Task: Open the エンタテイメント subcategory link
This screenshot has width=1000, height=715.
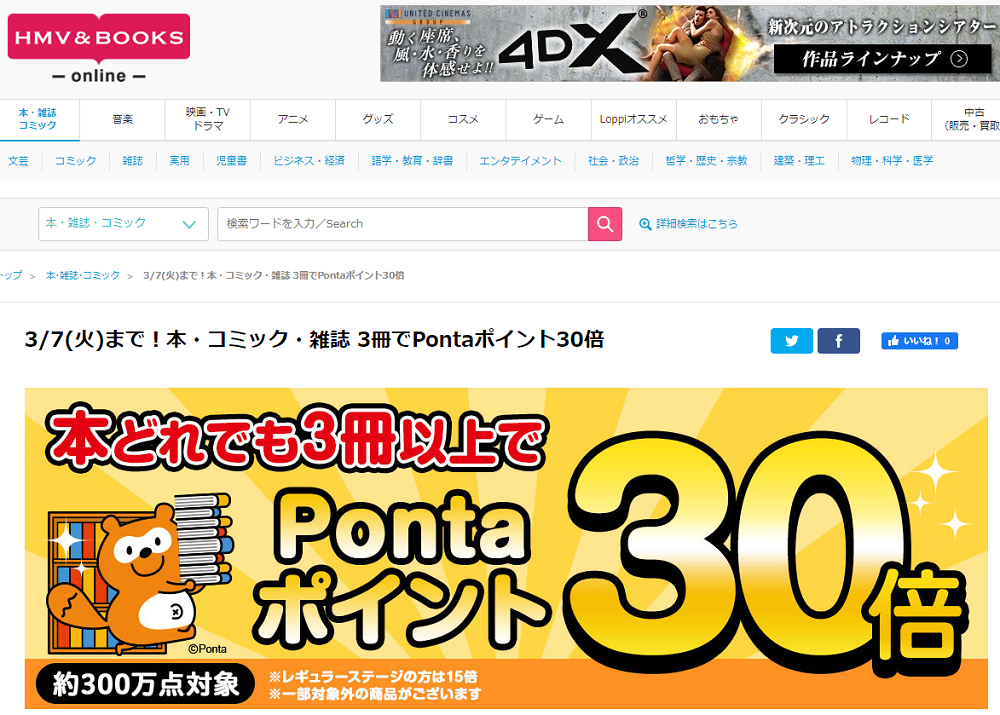Action: click(520, 161)
